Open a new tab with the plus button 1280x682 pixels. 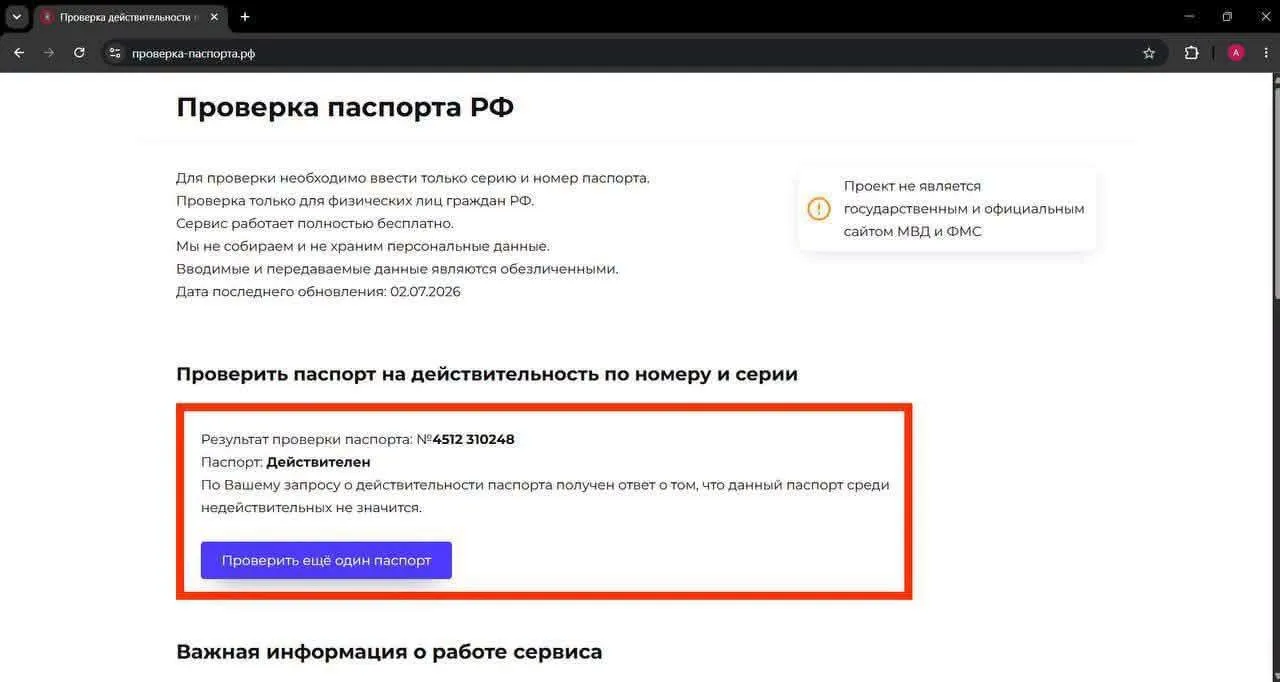(245, 17)
